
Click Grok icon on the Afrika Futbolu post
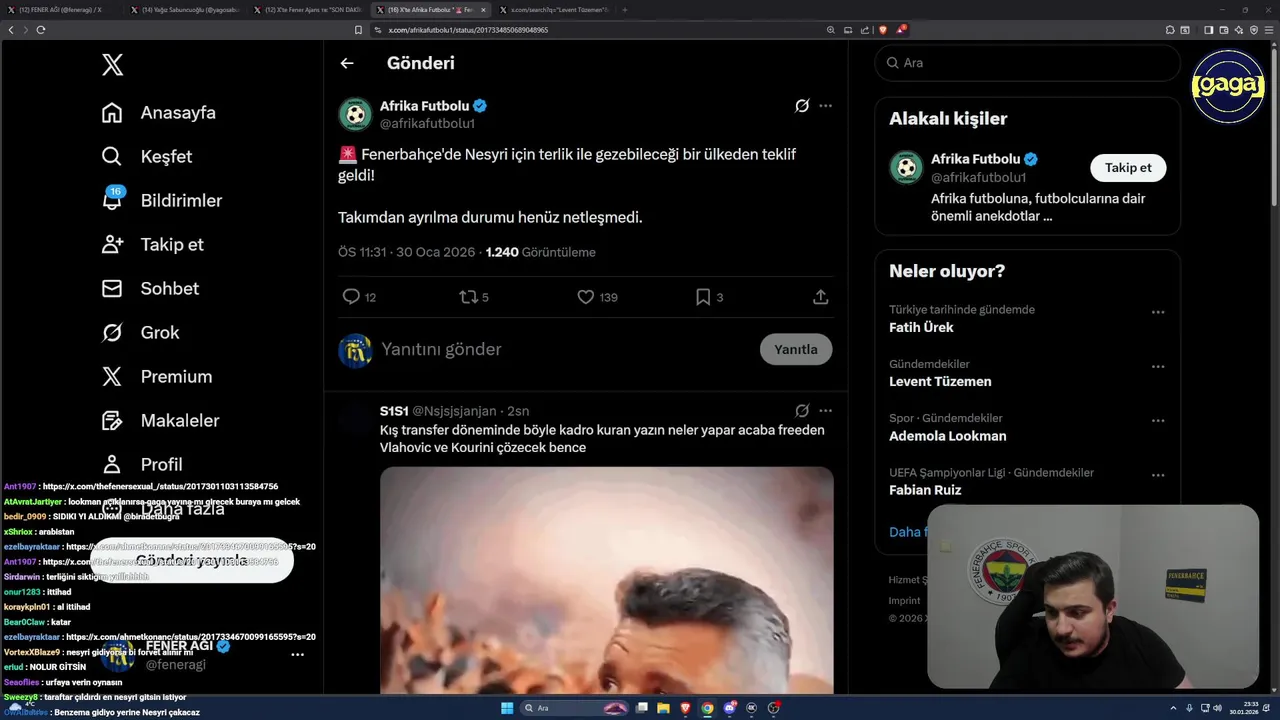pyautogui.click(x=802, y=106)
